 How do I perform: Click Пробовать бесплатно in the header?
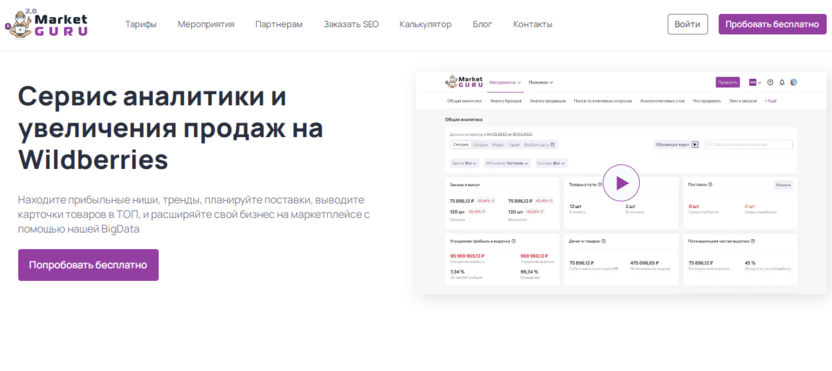coord(773,24)
